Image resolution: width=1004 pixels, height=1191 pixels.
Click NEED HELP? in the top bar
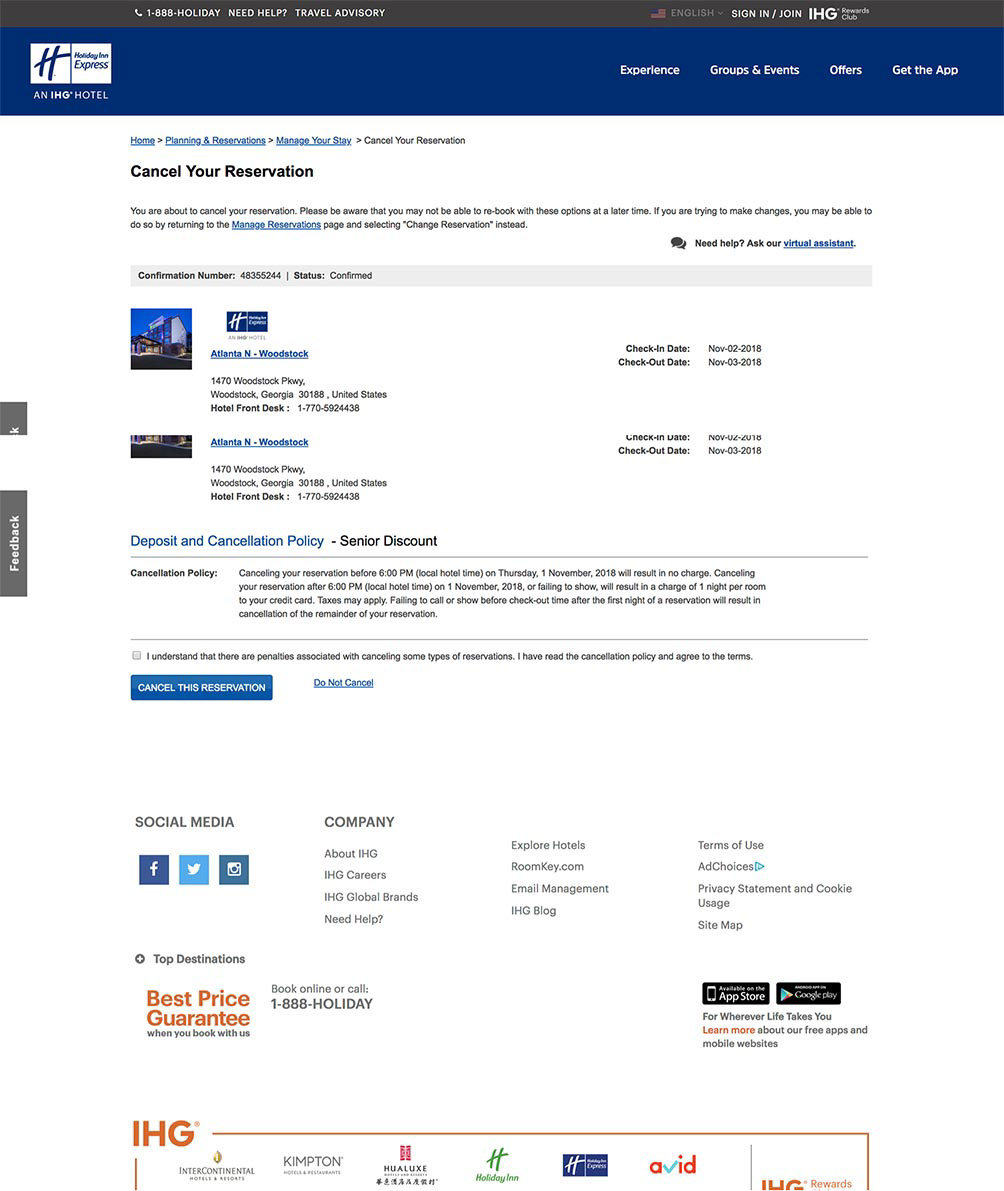257,13
